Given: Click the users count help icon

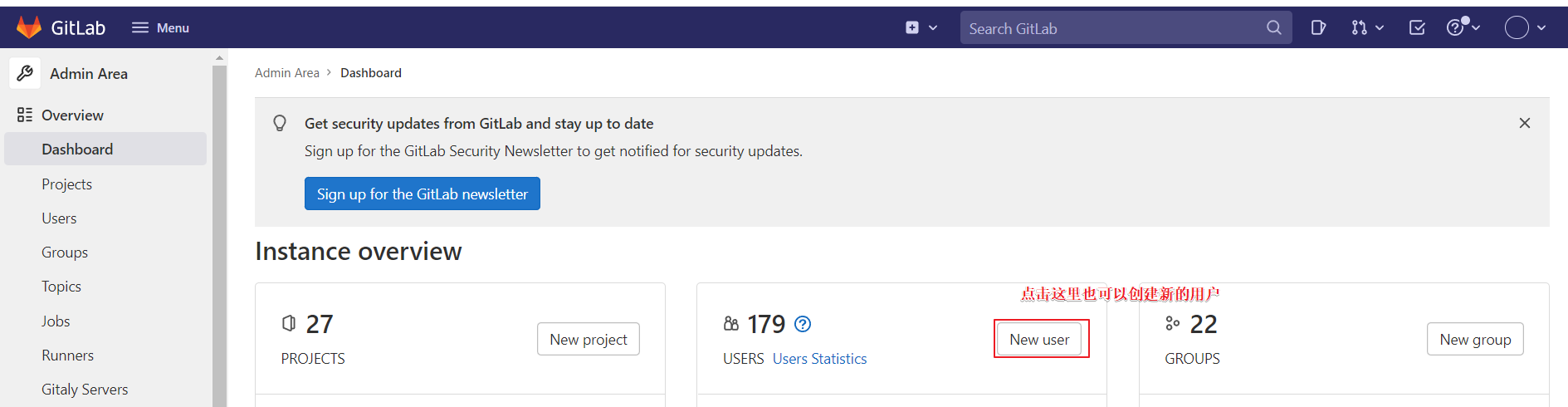Looking at the screenshot, I should (x=803, y=324).
